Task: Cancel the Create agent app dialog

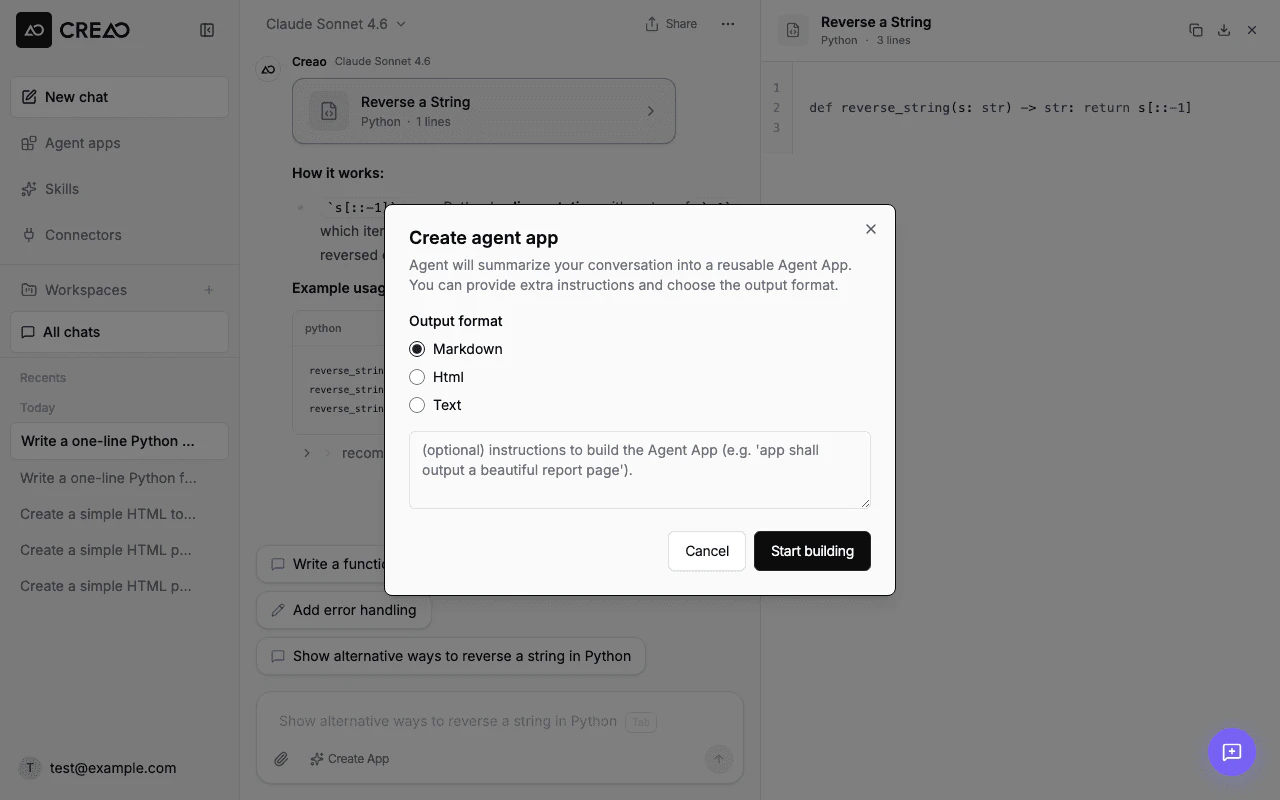Action: (706, 551)
